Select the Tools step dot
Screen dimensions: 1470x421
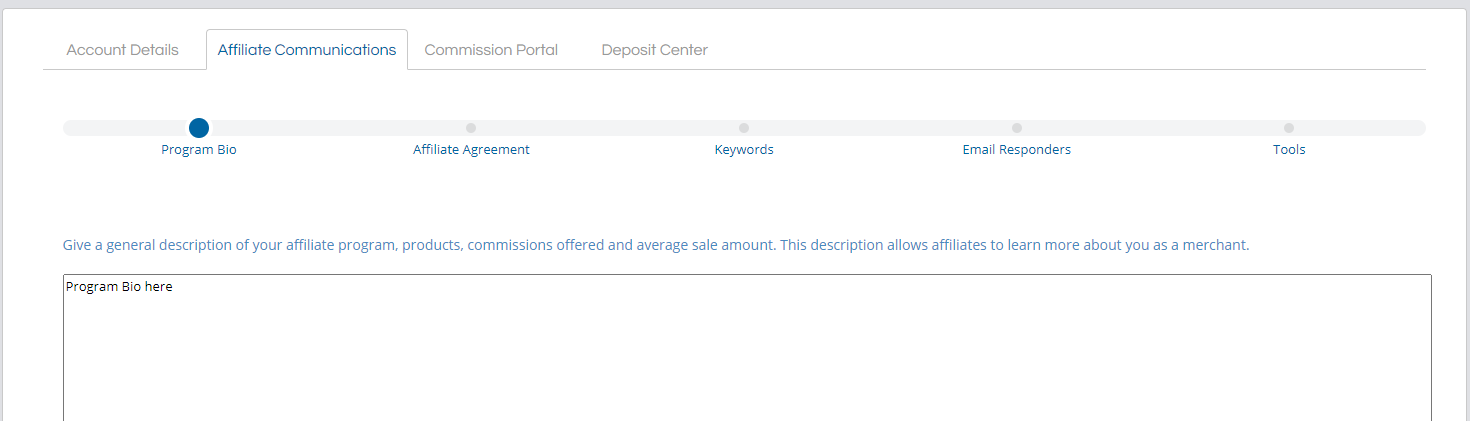[x=1289, y=128]
